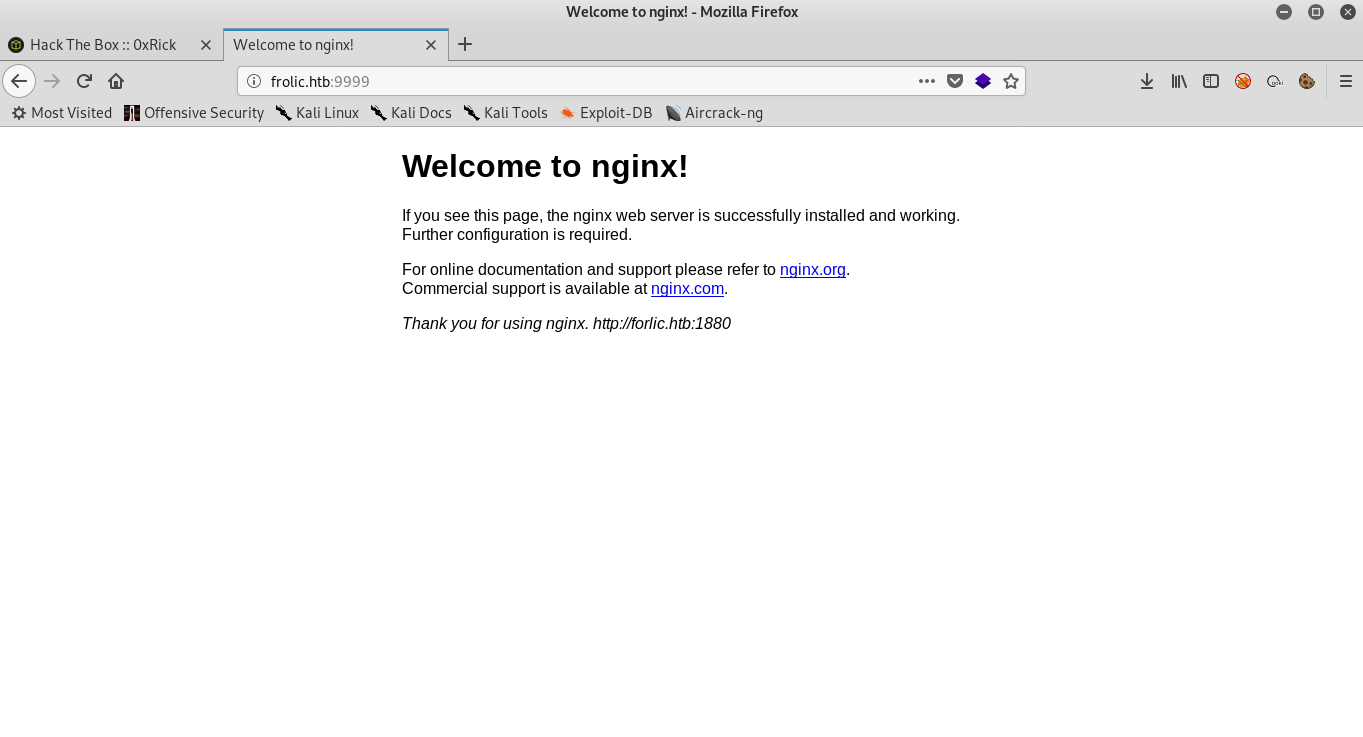The width and height of the screenshot is (1363, 737).
Task: Toggle the sidebar view
Action: click(1211, 81)
